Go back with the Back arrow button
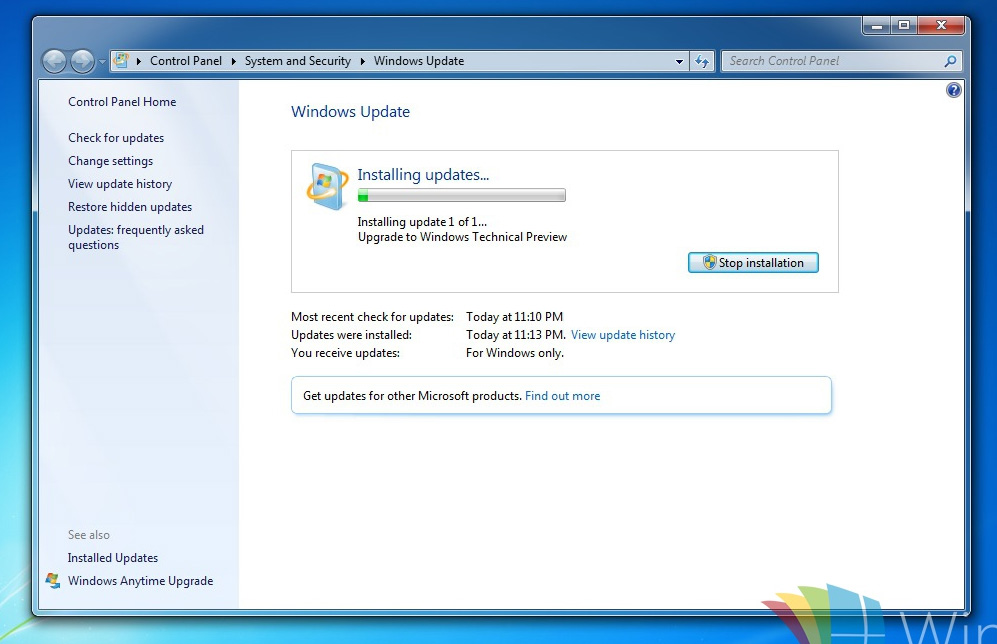 pos(55,62)
